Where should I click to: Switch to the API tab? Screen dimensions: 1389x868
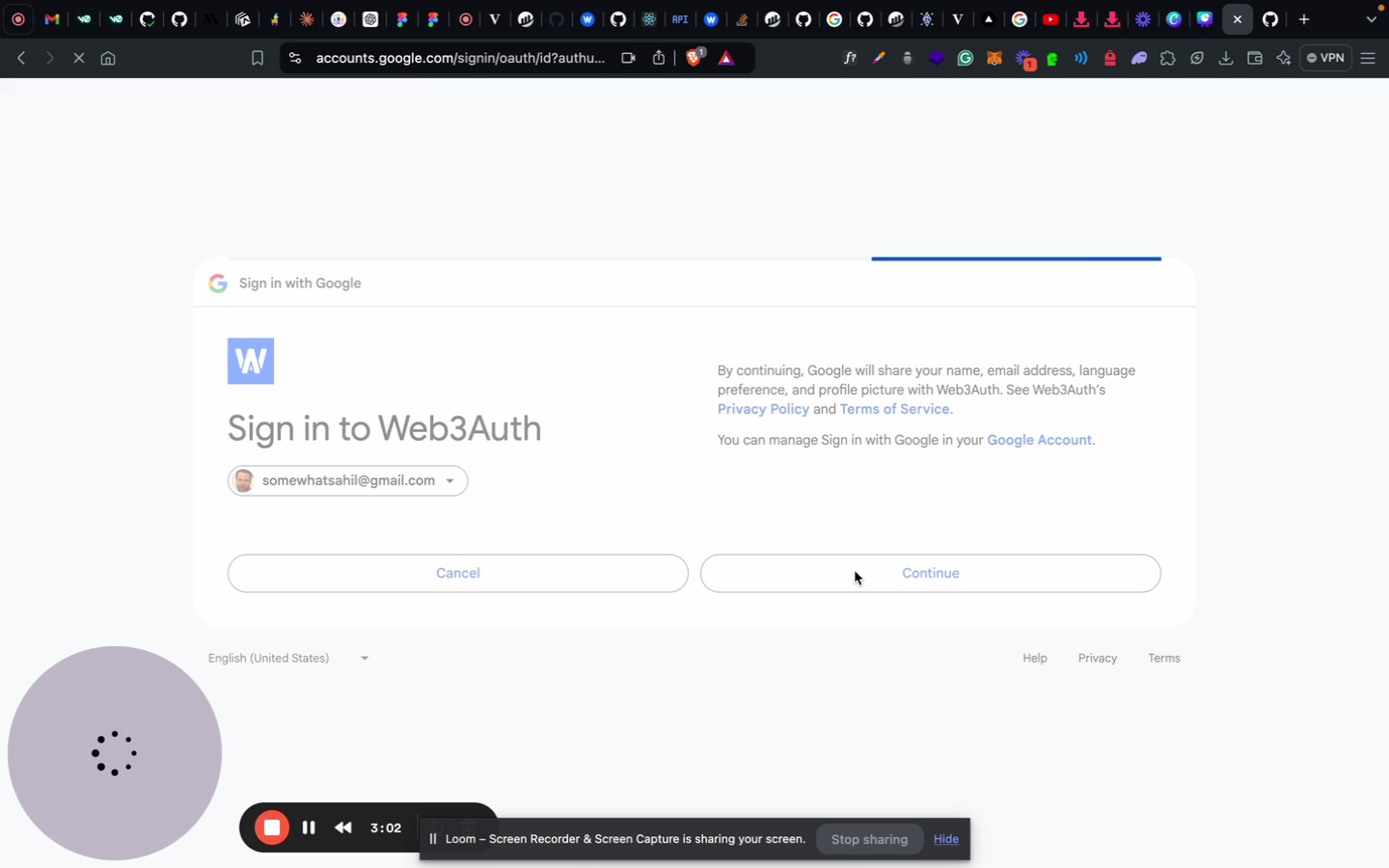click(680, 19)
